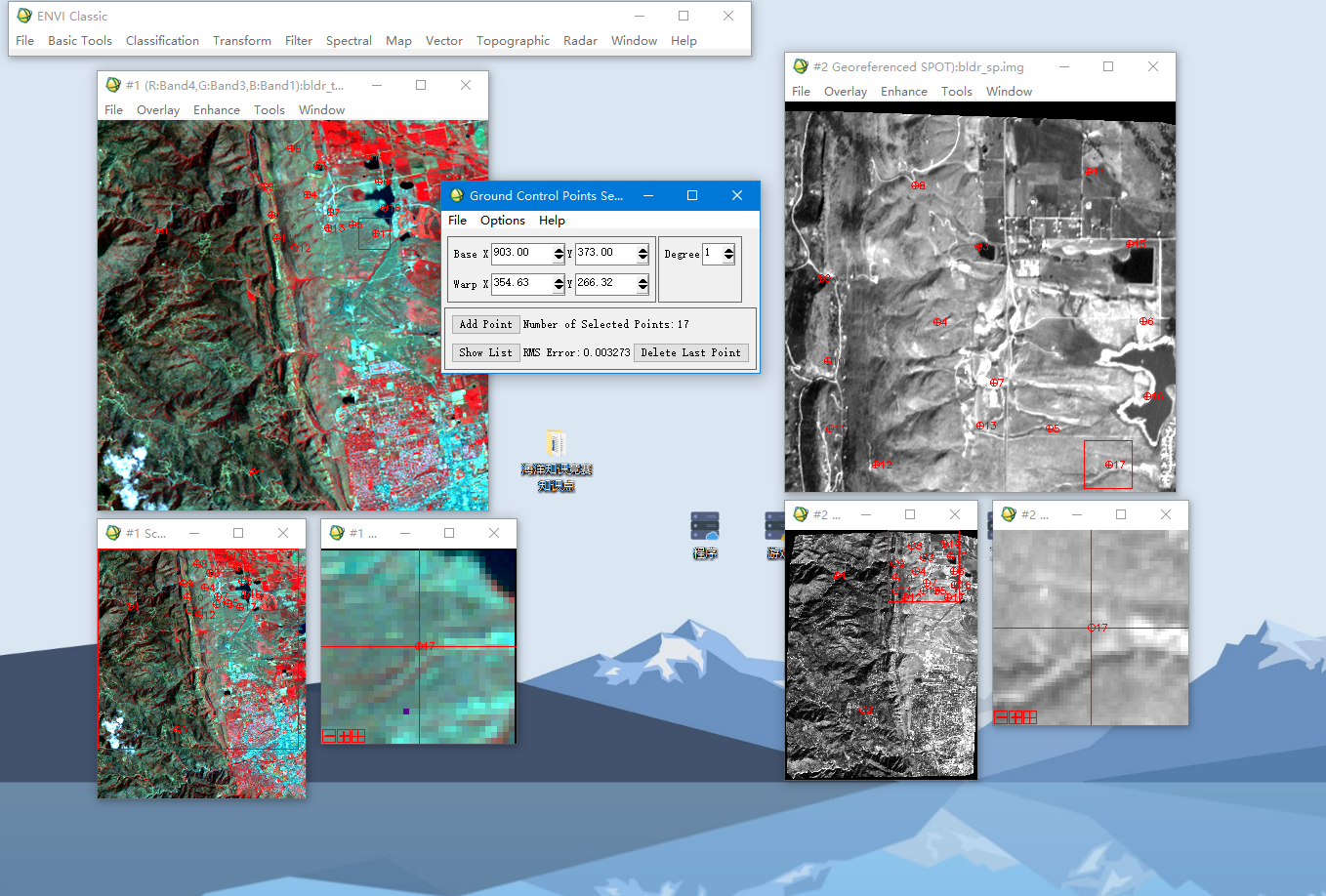Image resolution: width=1326 pixels, height=896 pixels.
Task: Adjust Base X value stepper arrows
Action: click(559, 254)
